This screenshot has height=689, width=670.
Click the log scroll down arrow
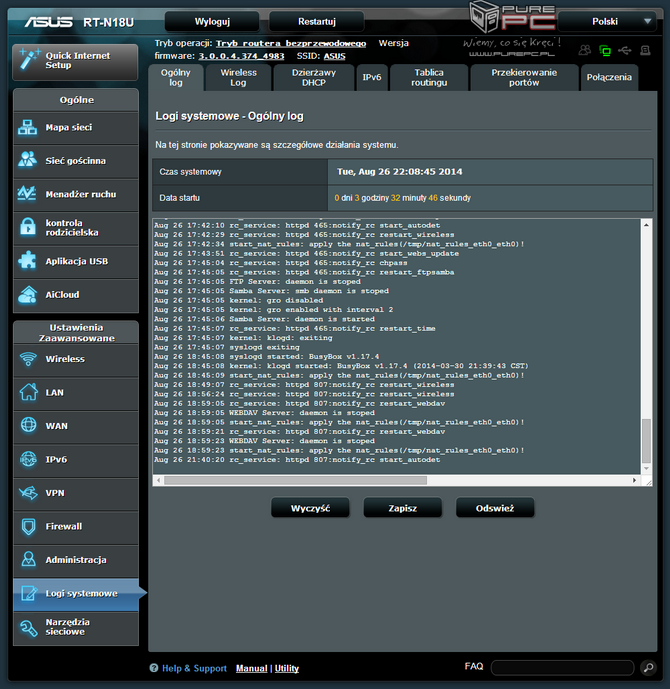646,468
